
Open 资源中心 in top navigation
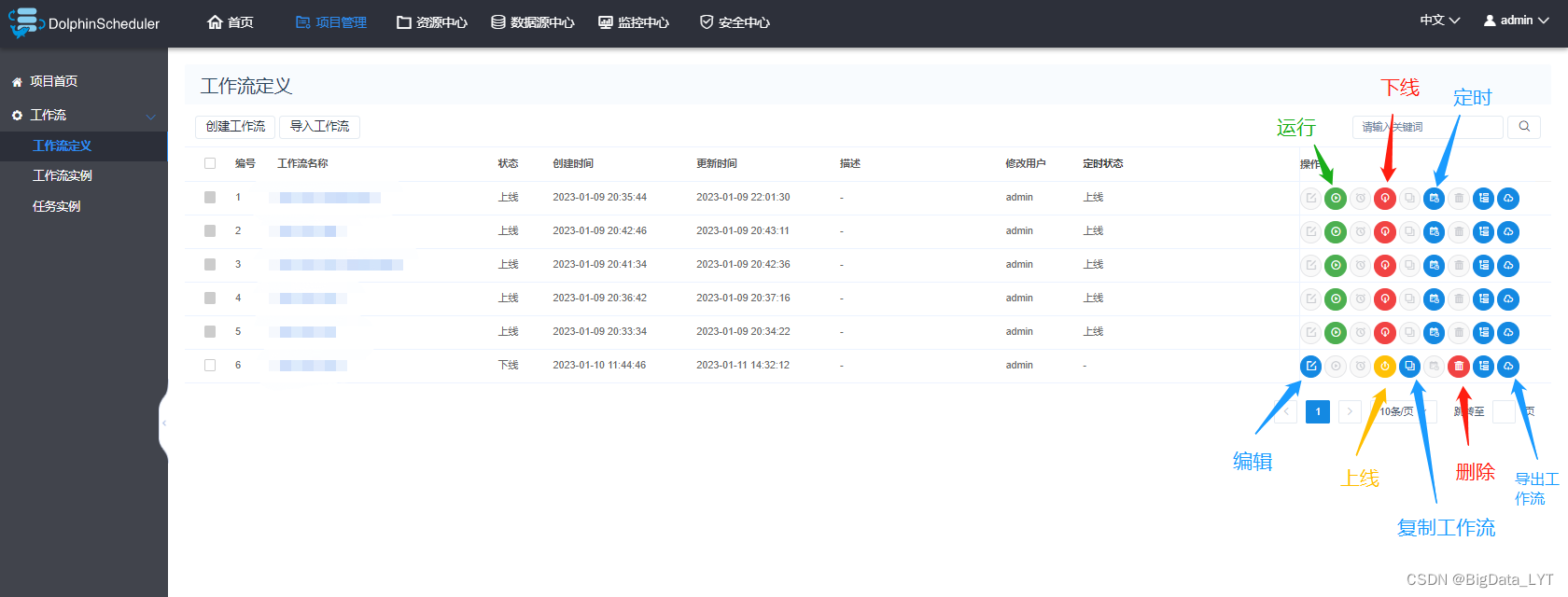click(x=432, y=22)
